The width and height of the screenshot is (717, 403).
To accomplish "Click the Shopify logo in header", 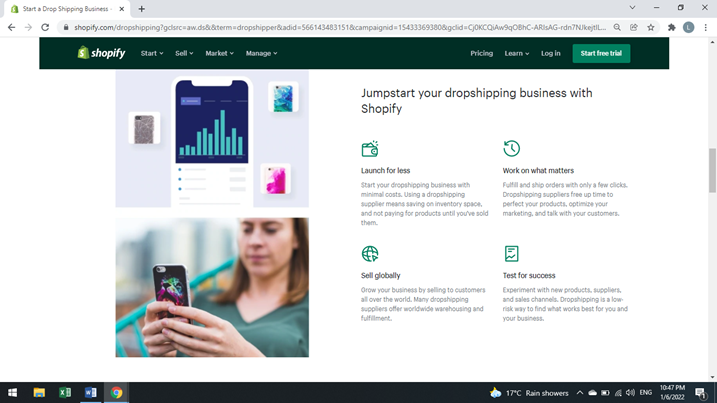I will click(101, 53).
